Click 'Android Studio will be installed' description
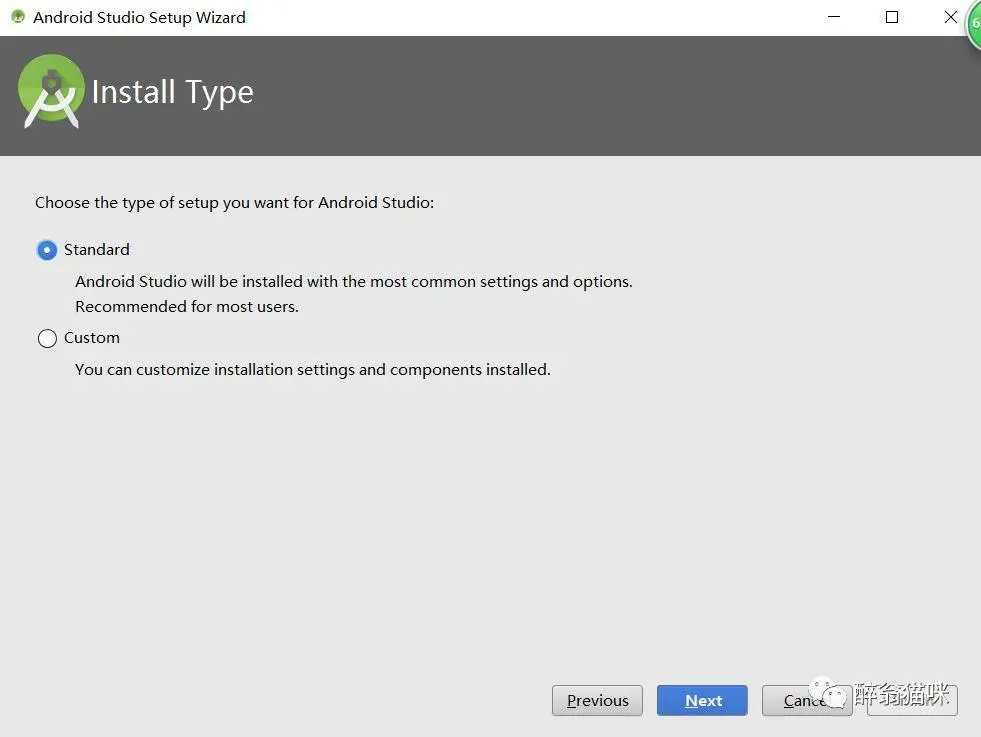 coord(354,282)
